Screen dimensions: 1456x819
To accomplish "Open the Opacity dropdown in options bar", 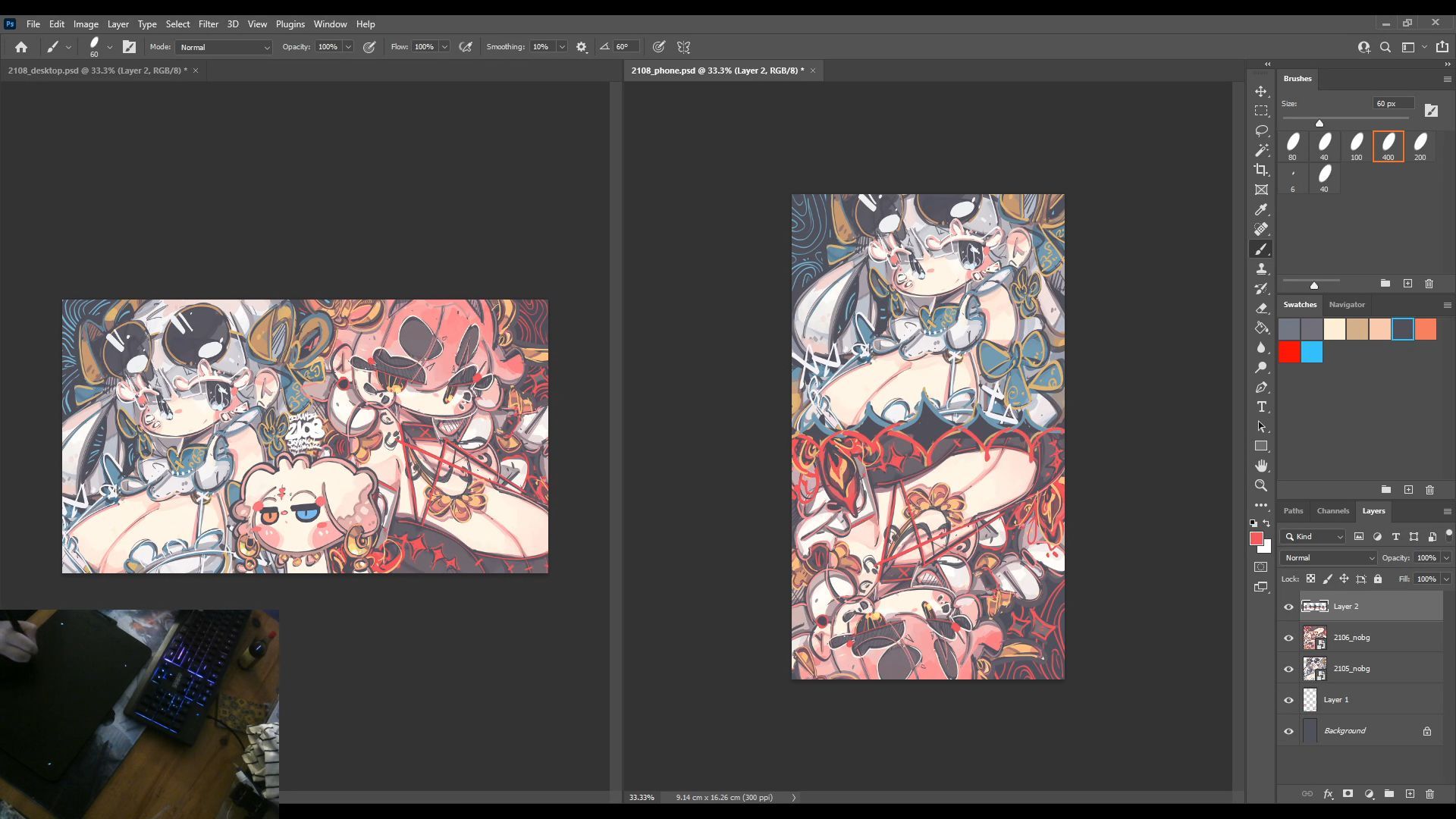I will coord(348,47).
